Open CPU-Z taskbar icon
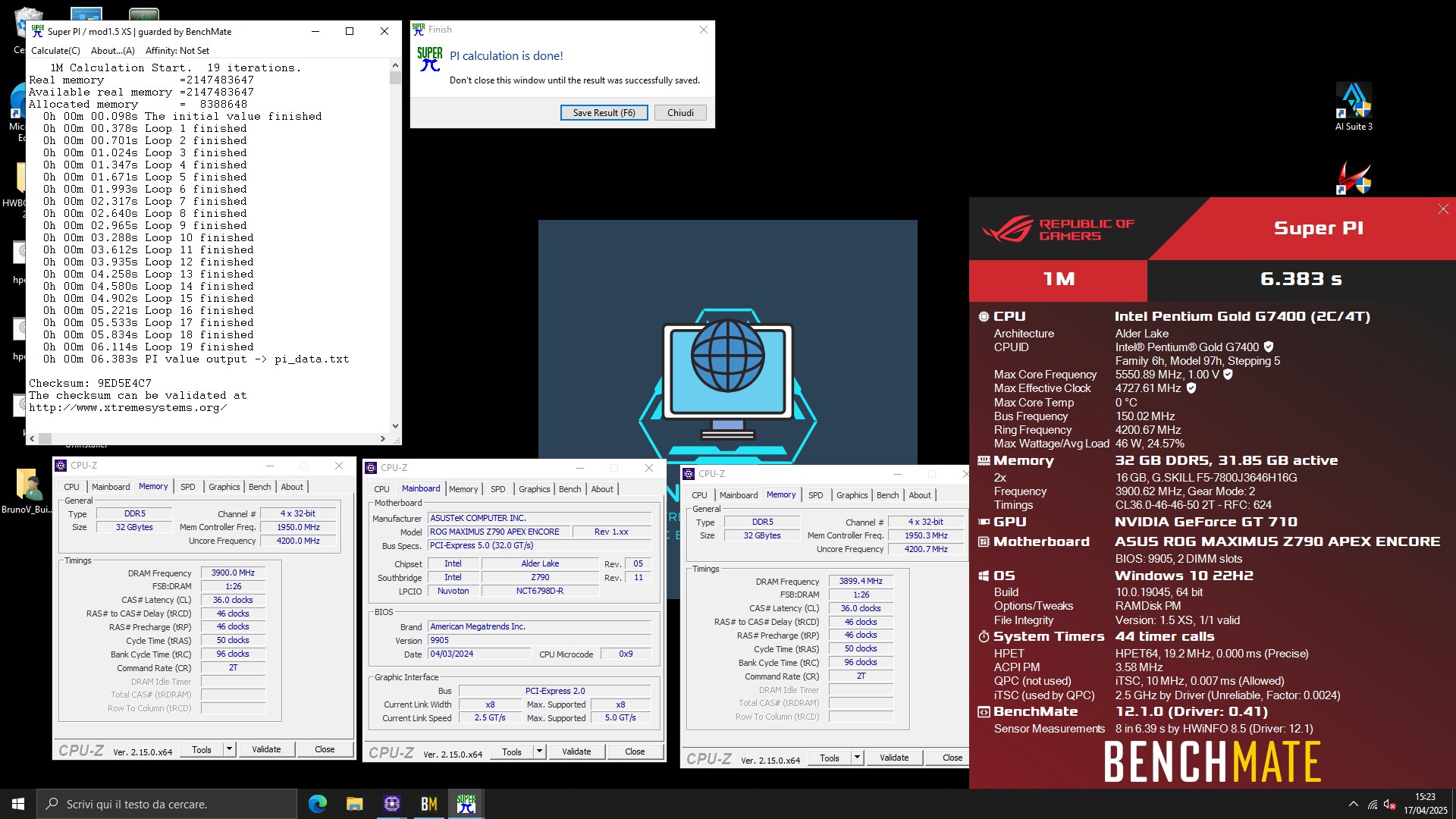Viewport: 1456px width, 819px height. pyautogui.click(x=392, y=804)
